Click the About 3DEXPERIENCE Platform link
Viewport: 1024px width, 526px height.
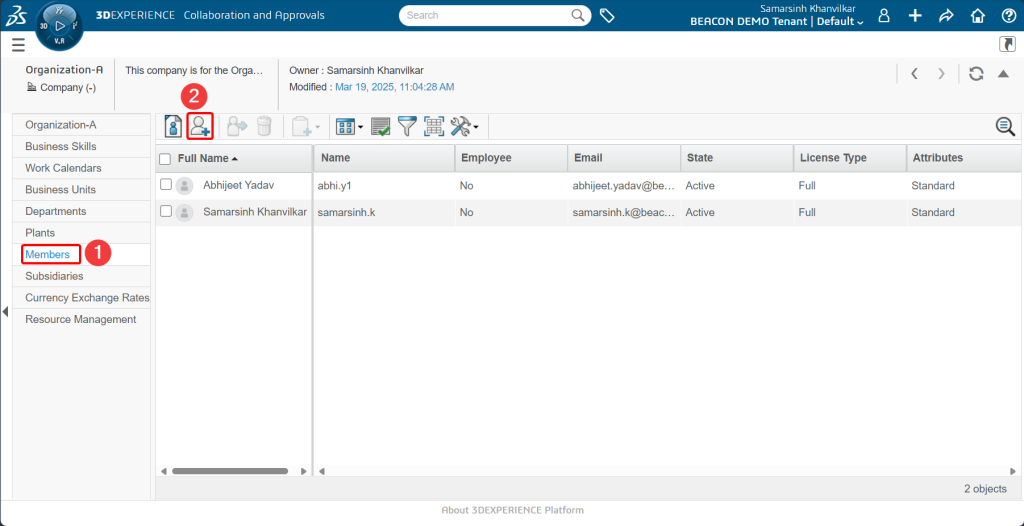click(x=512, y=510)
